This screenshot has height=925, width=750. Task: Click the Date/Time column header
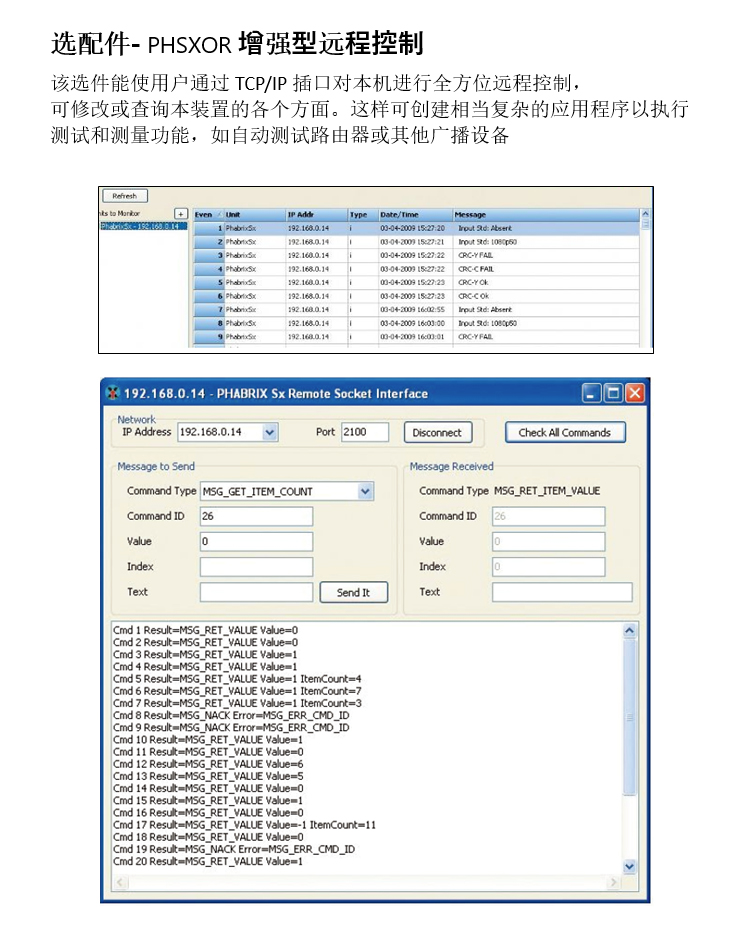tap(415, 215)
